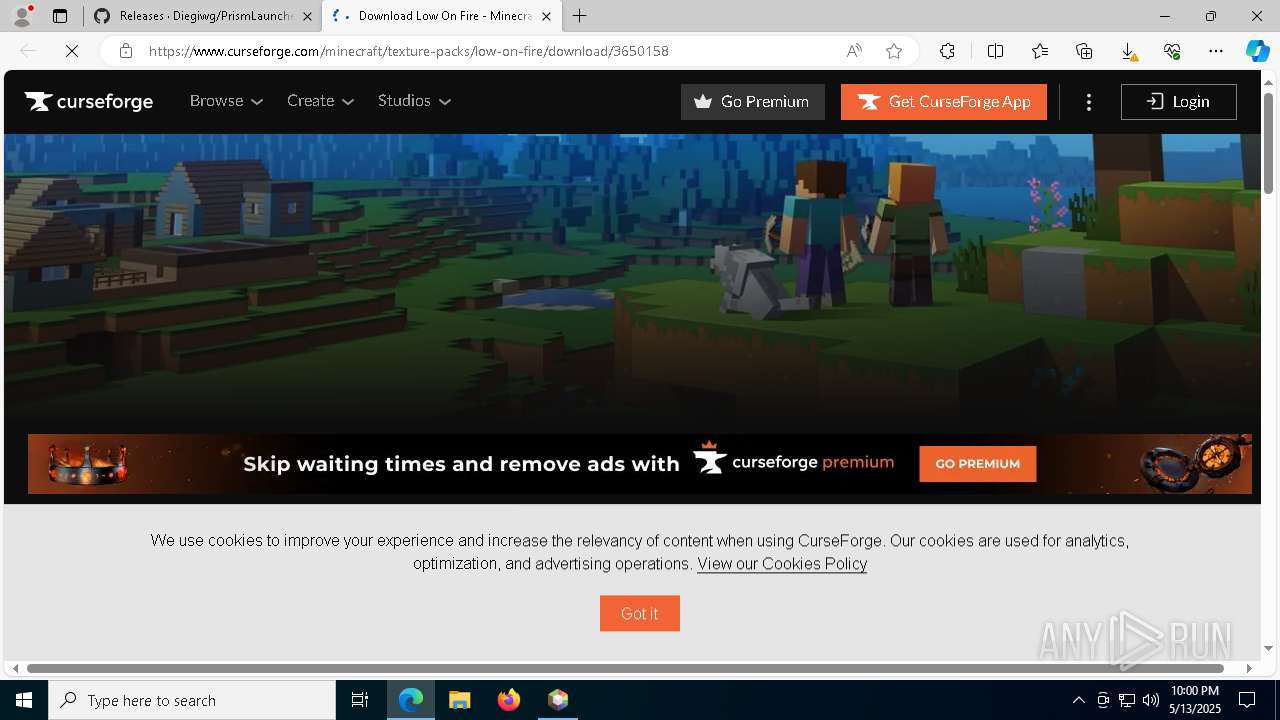This screenshot has height=720, width=1280.
Task: Accept cookies with Got it
Action: pyautogui.click(x=640, y=614)
